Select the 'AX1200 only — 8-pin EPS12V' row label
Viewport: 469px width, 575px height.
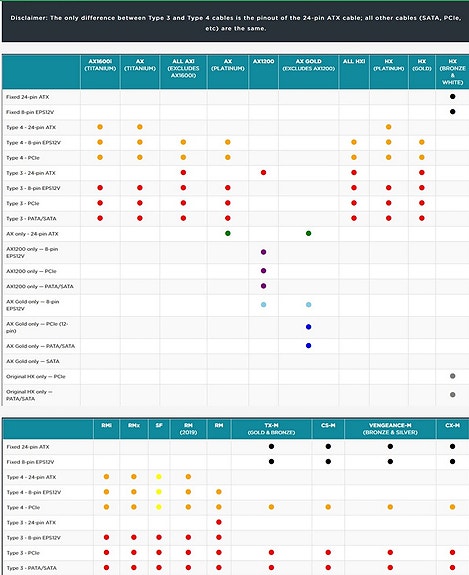pyautogui.click(x=32, y=252)
